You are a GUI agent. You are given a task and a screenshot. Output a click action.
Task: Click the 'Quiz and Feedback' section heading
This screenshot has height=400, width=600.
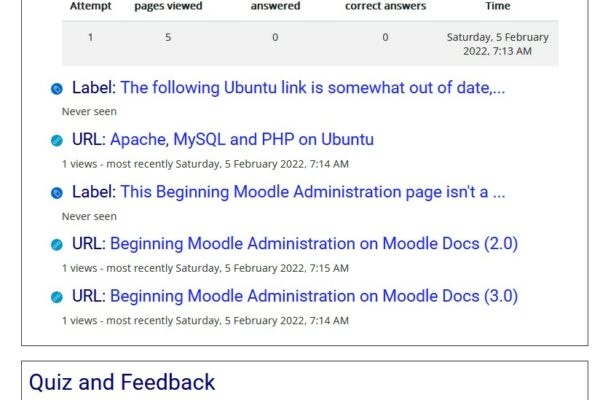pos(121,382)
